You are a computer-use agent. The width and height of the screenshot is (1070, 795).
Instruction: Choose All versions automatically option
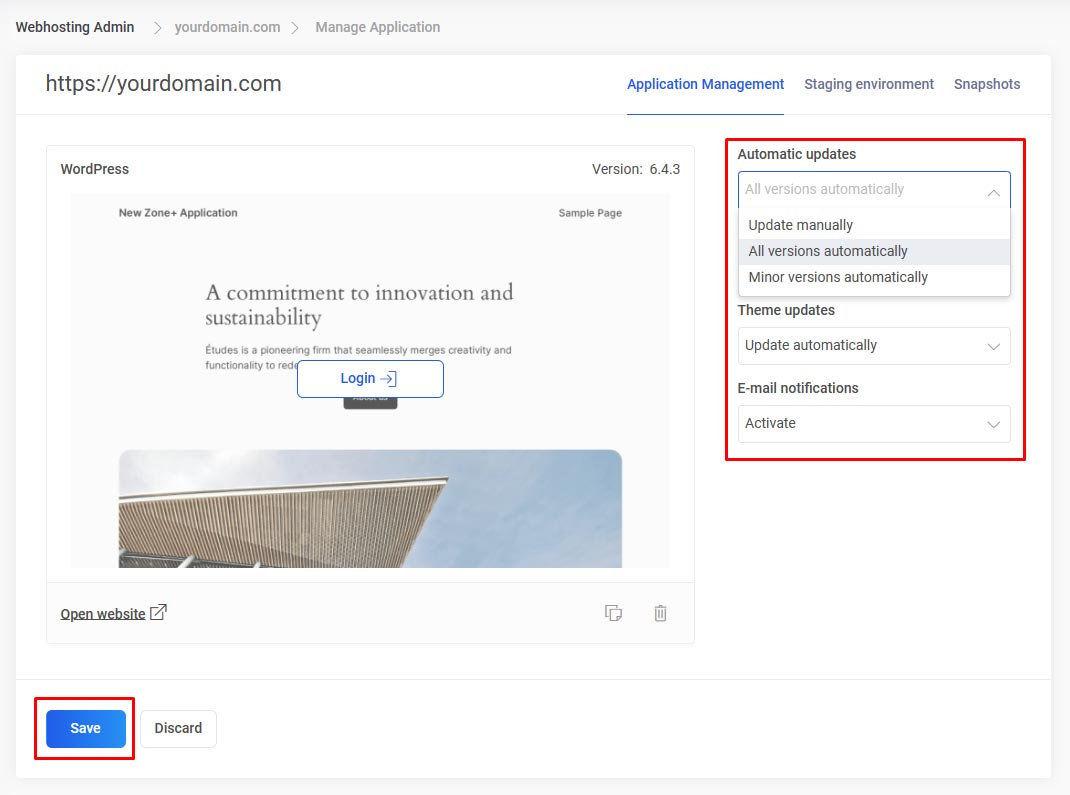(x=828, y=251)
